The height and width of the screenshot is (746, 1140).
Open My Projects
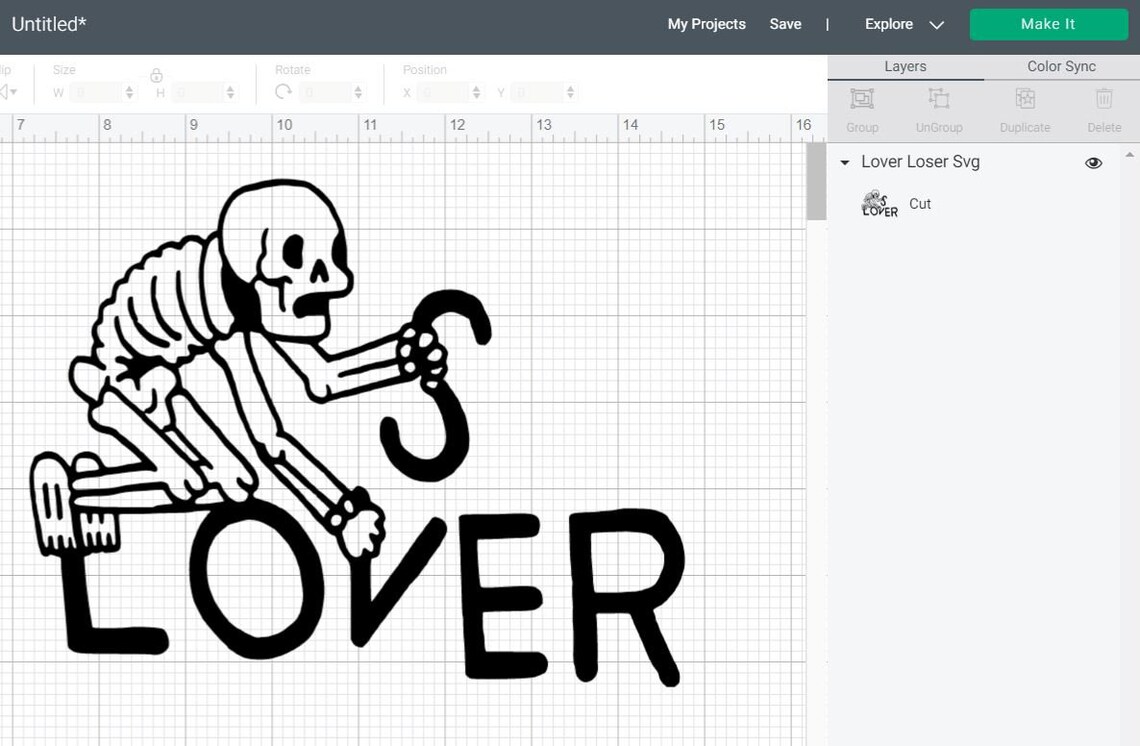click(x=706, y=24)
